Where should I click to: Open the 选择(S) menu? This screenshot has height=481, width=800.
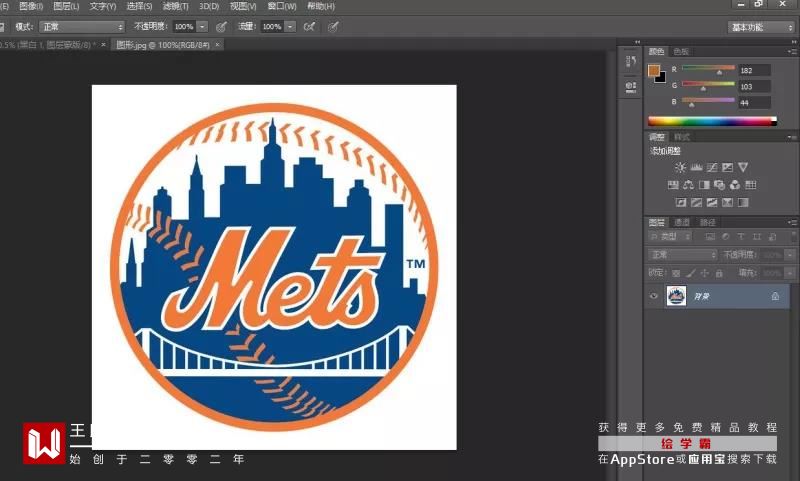click(139, 6)
